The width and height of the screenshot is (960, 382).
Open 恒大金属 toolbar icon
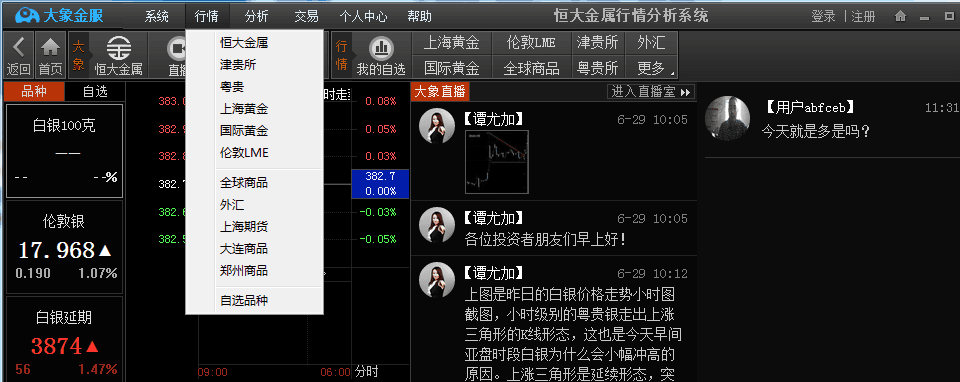pos(119,48)
